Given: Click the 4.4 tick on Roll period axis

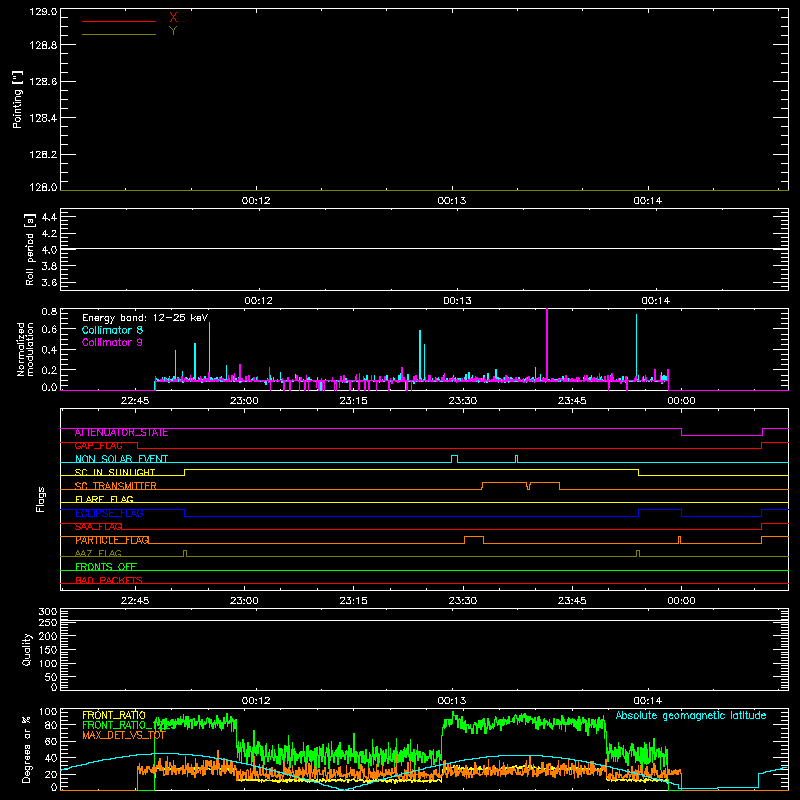Looking at the screenshot, I should click(x=49, y=217).
